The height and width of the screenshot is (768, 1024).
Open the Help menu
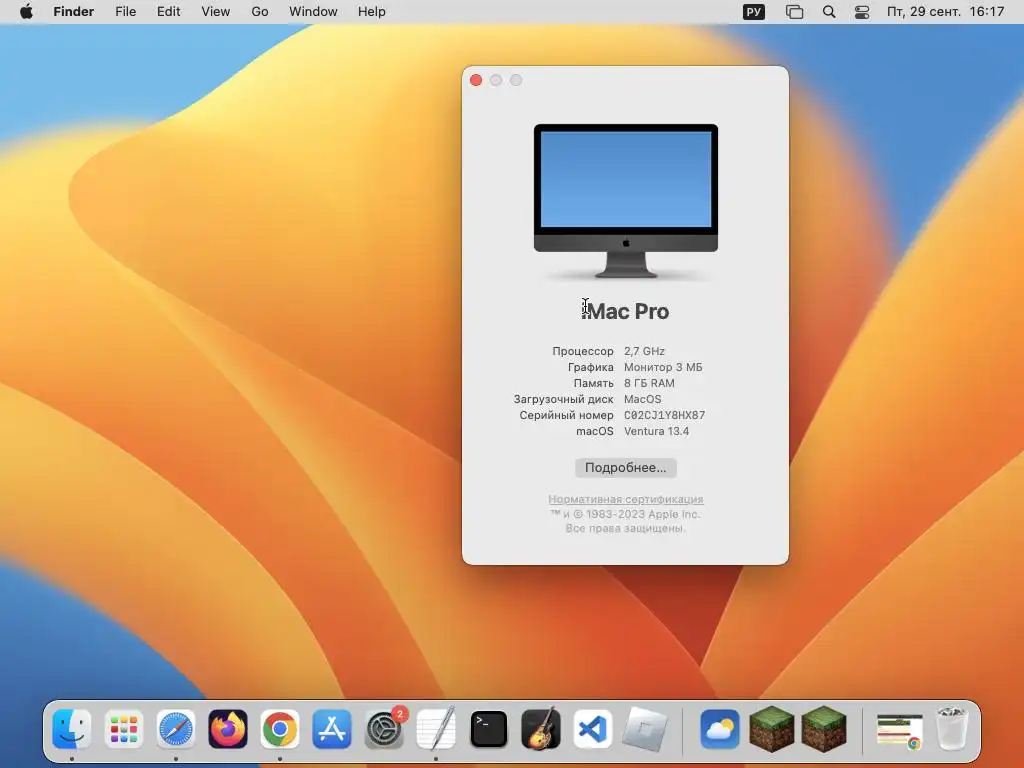372,12
